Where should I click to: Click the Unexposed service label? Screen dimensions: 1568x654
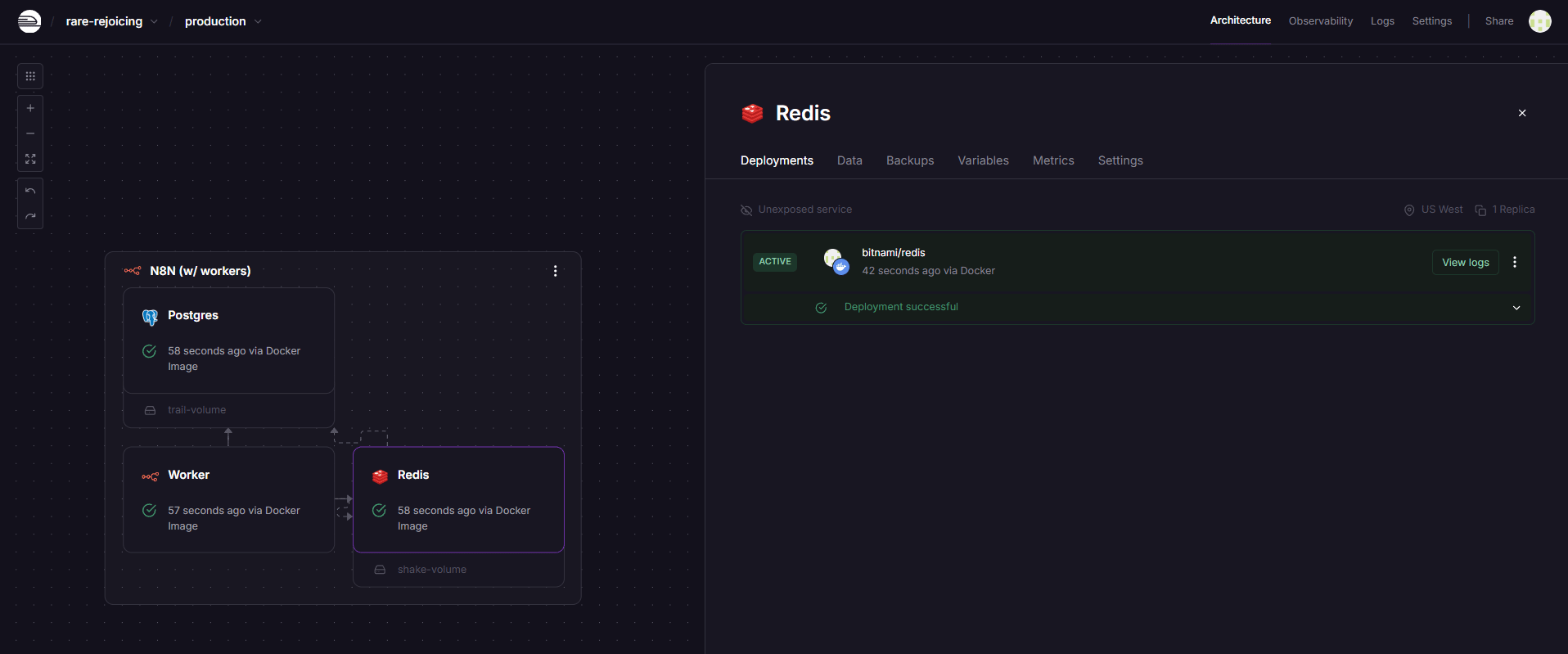point(805,210)
